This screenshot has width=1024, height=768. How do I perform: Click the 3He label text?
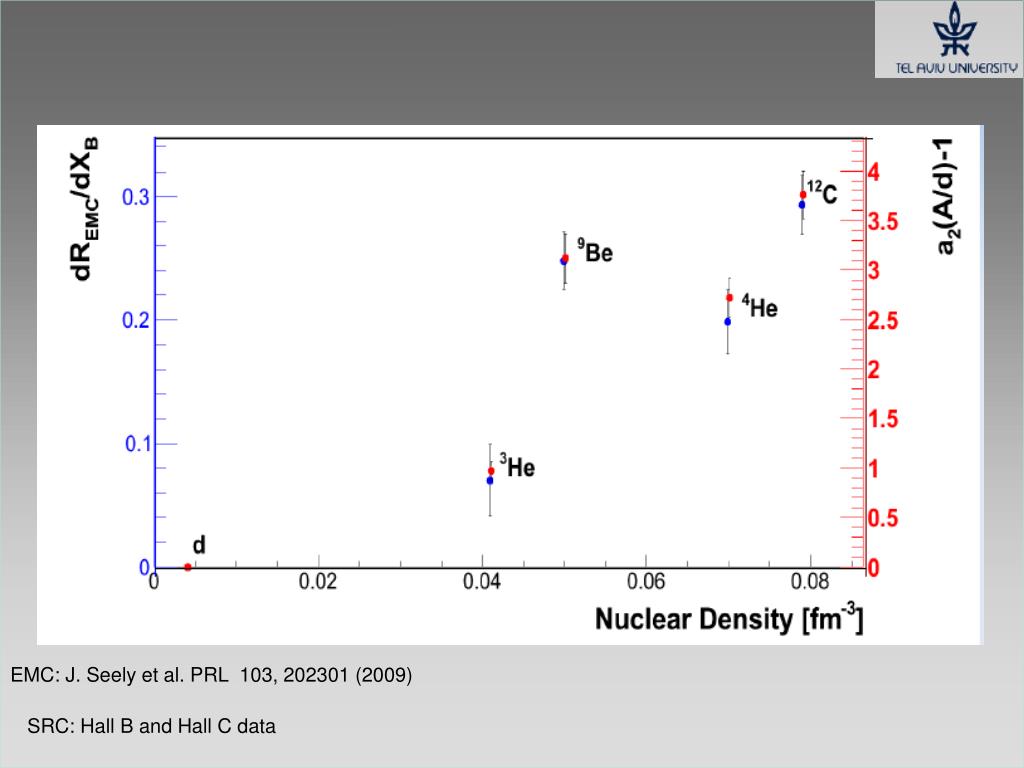(x=517, y=466)
